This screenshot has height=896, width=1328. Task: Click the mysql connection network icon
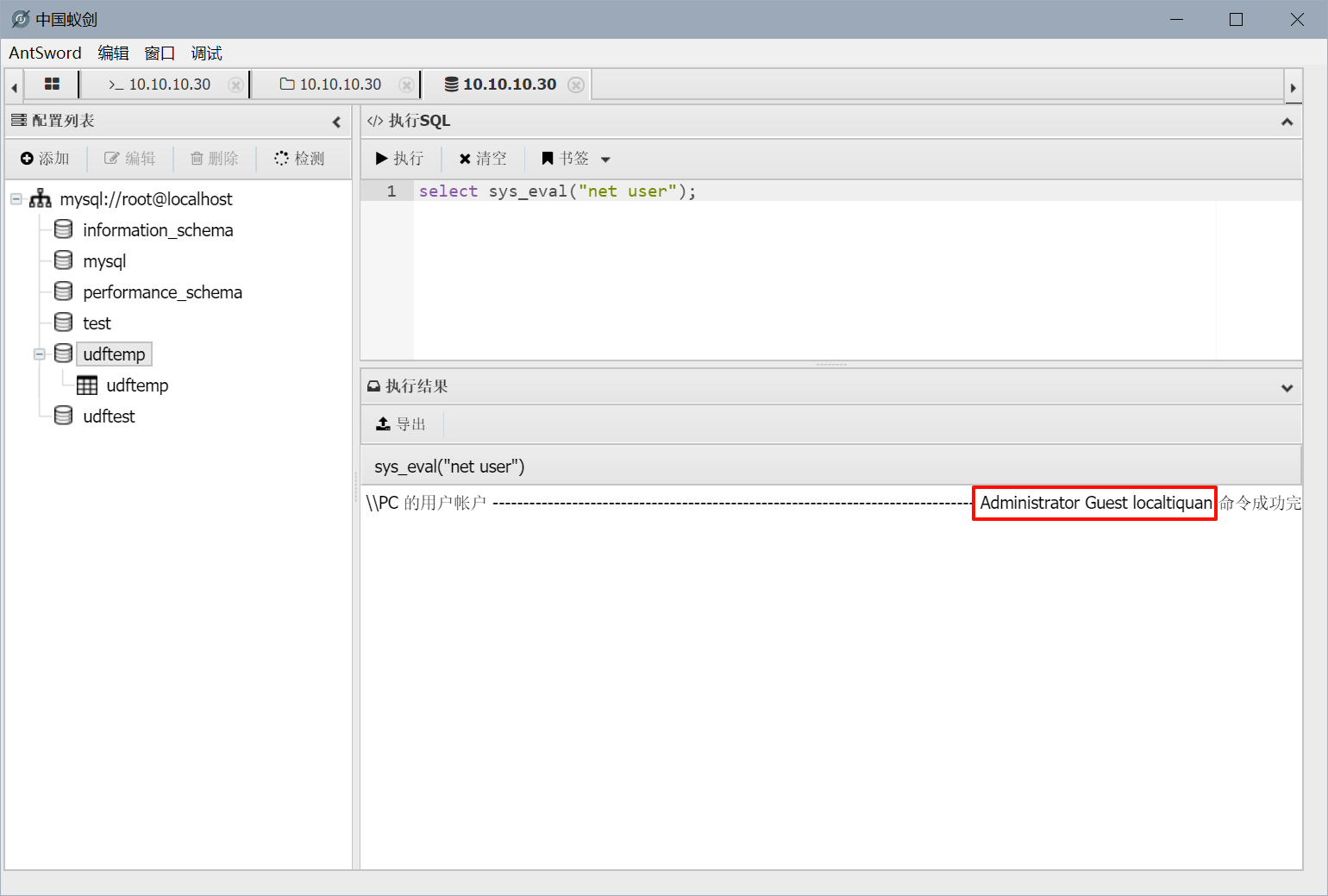click(41, 199)
